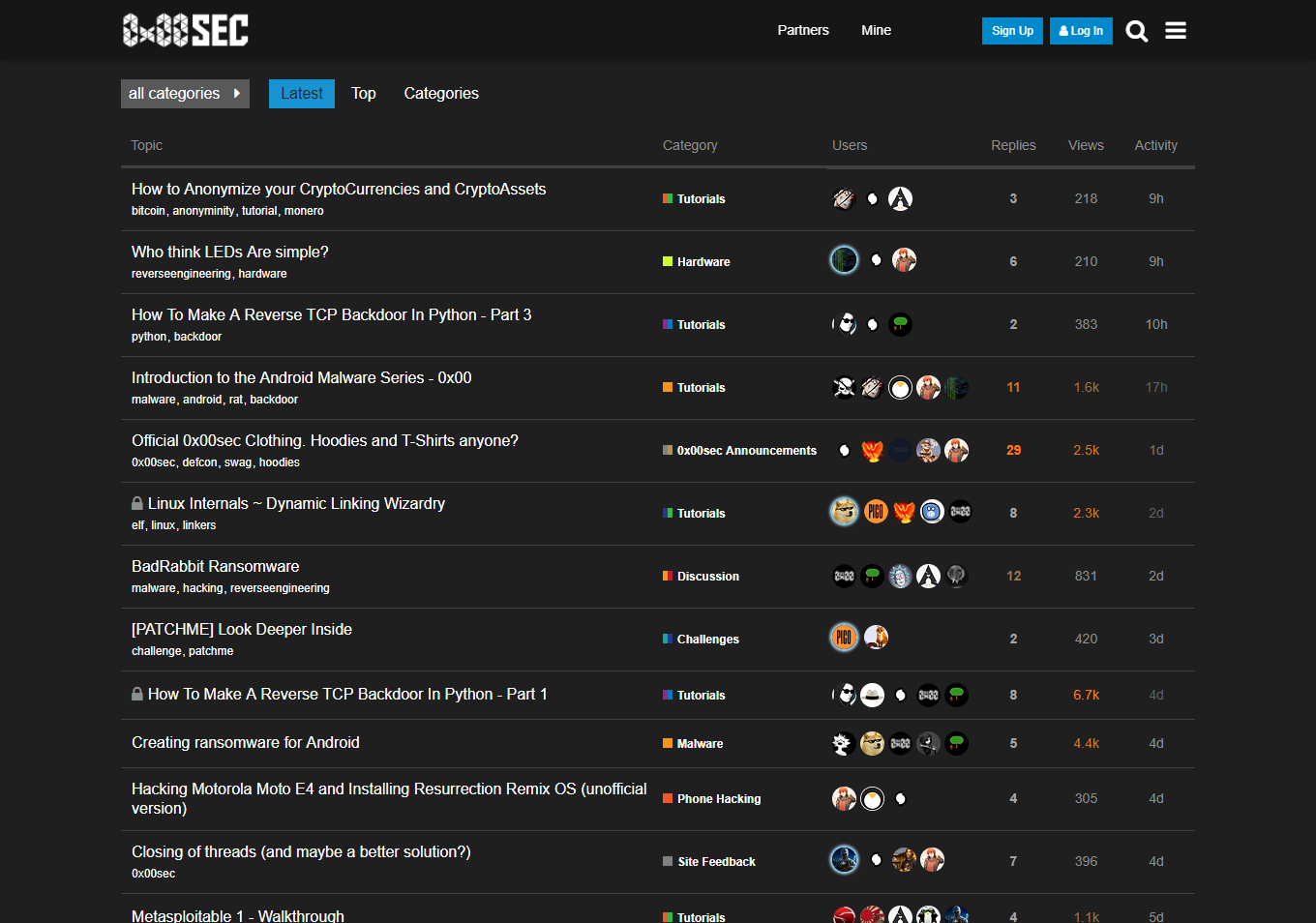Open original poster avatar in Creating ransomware row
This screenshot has height=923, width=1316.
tap(844, 743)
